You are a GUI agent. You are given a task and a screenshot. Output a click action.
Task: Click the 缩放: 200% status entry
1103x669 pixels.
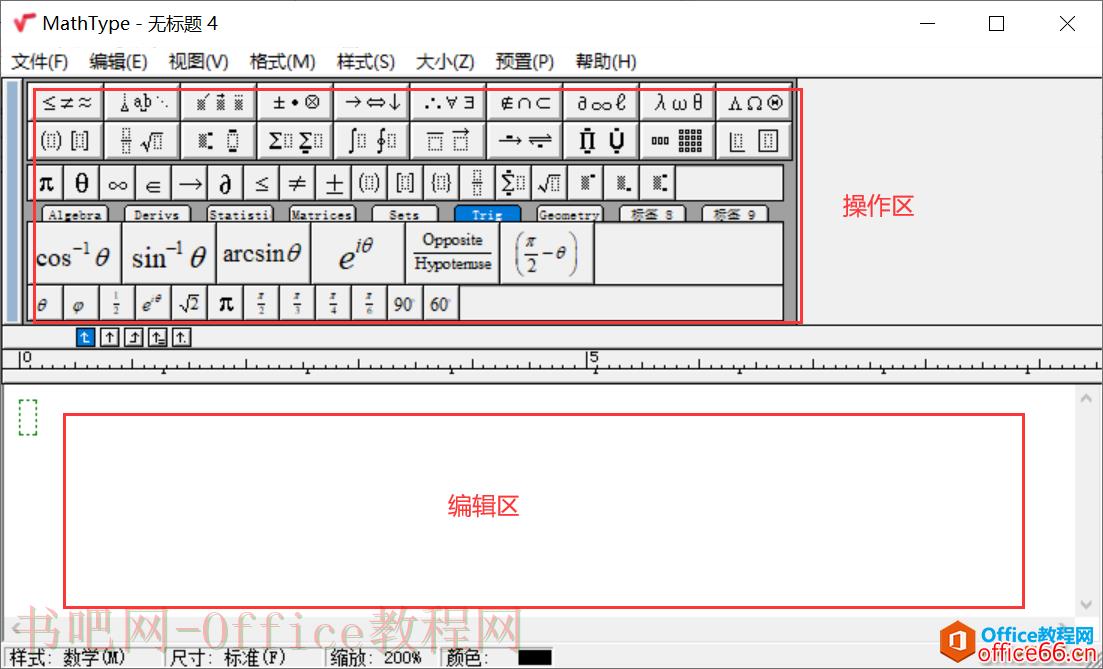374,658
